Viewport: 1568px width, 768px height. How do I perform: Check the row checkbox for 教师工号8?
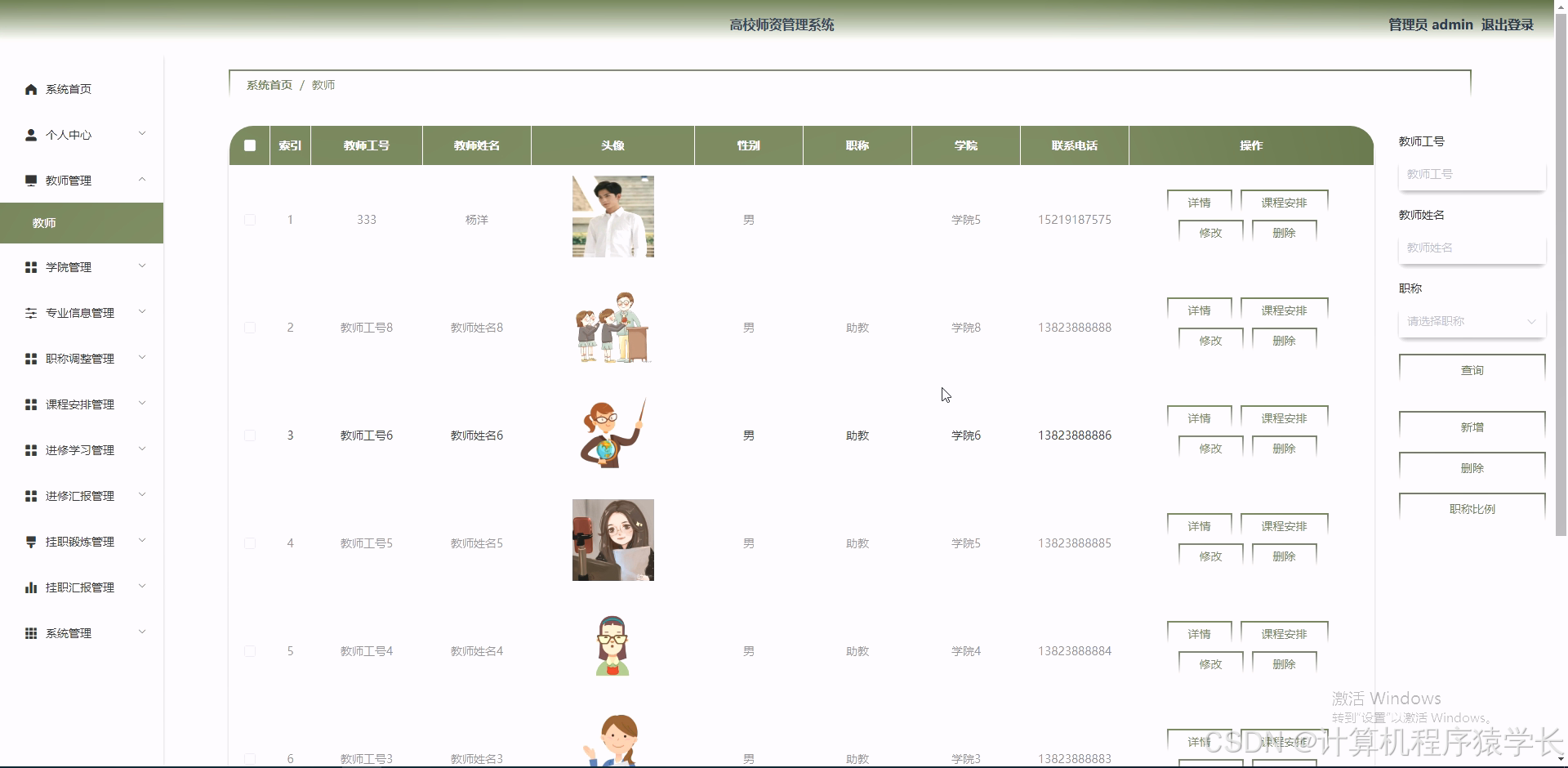pos(250,328)
